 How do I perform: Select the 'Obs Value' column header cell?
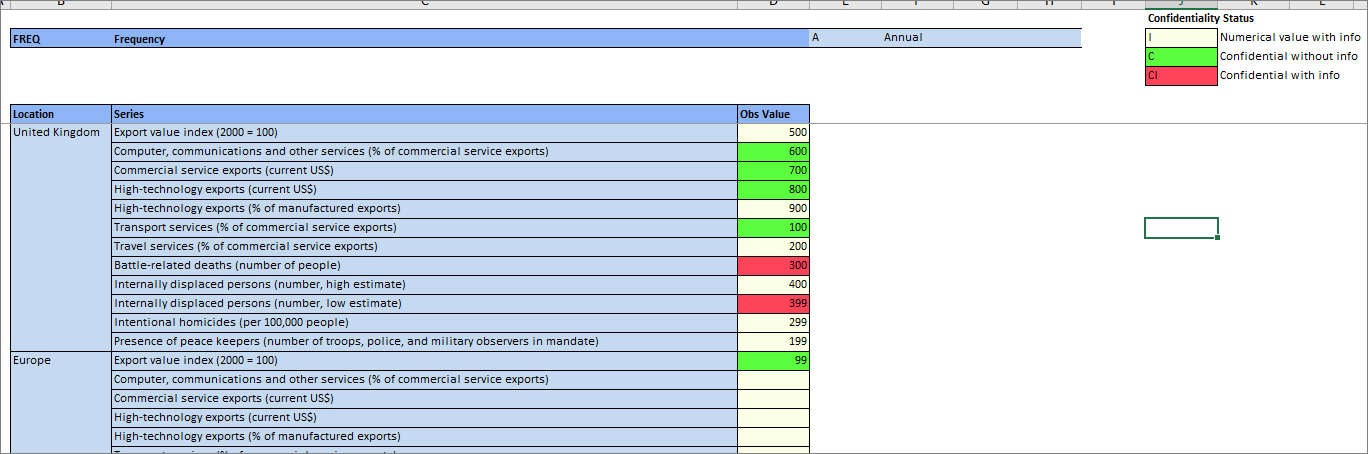click(773, 114)
